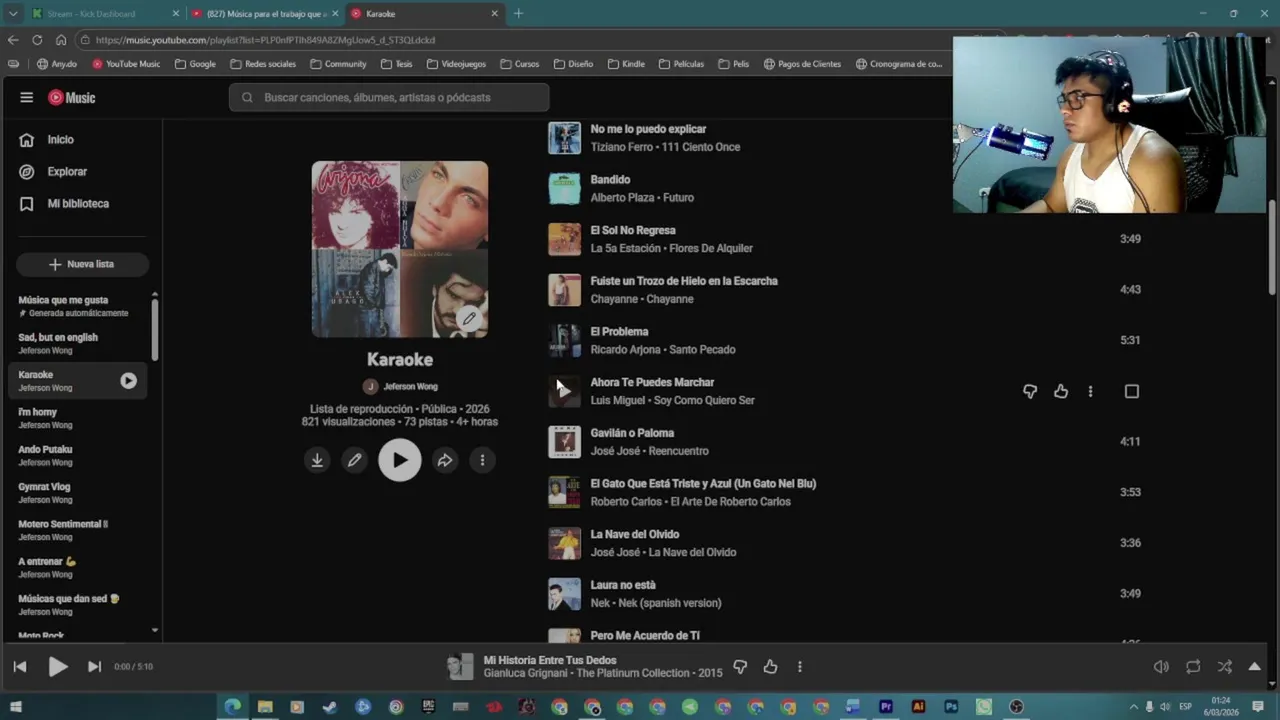Viewport: 1280px width, 720px height.
Task: Click the player bar album thumbnail
Action: 460,666
